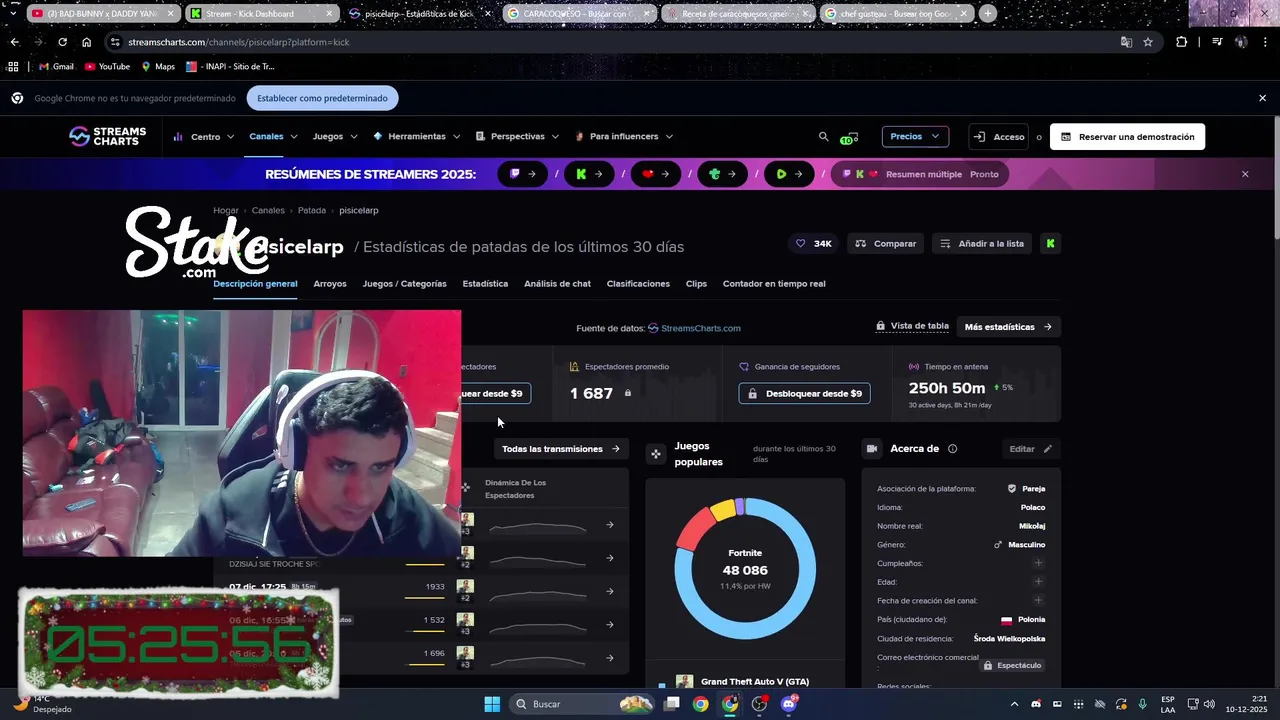Open the Kick 2025 recap pill

point(590,174)
